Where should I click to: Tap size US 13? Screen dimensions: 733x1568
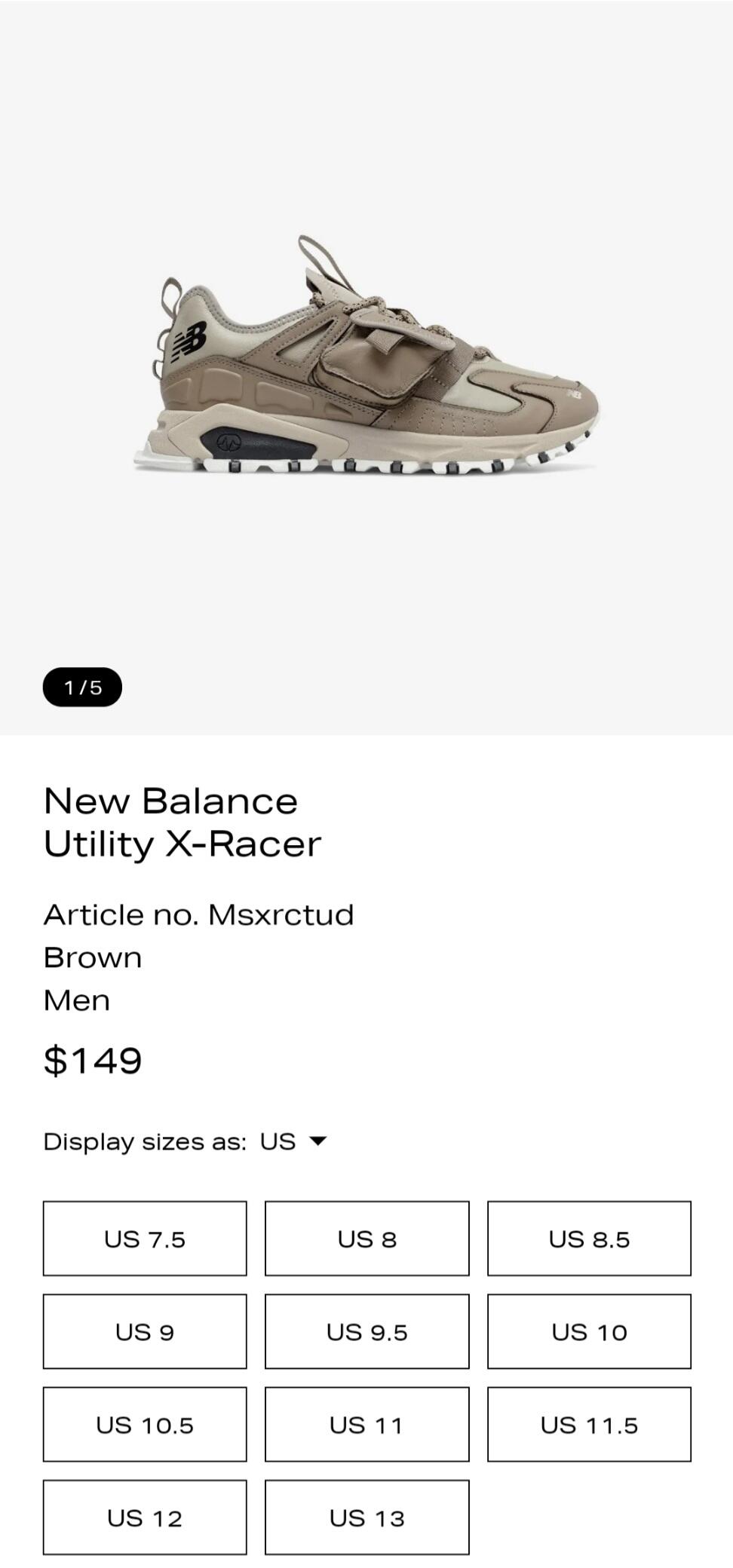click(366, 1517)
